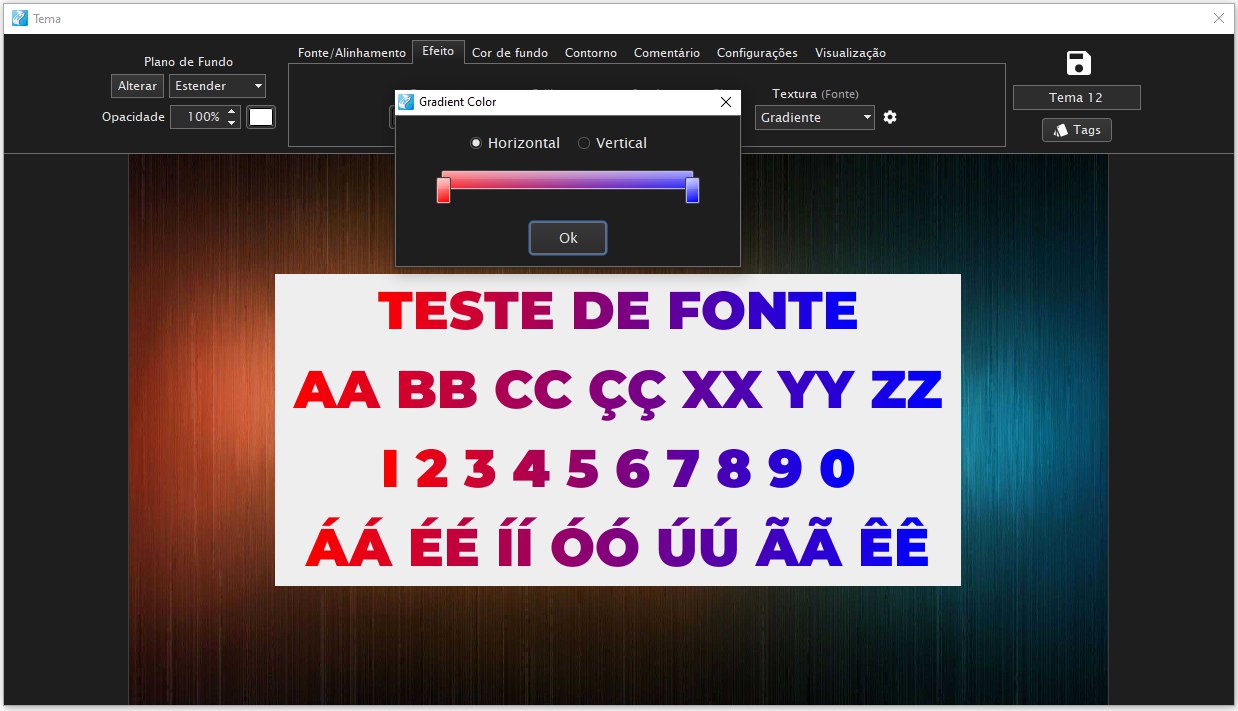Decrease opacity with the down arrow
The image size is (1238, 711).
pos(232,122)
